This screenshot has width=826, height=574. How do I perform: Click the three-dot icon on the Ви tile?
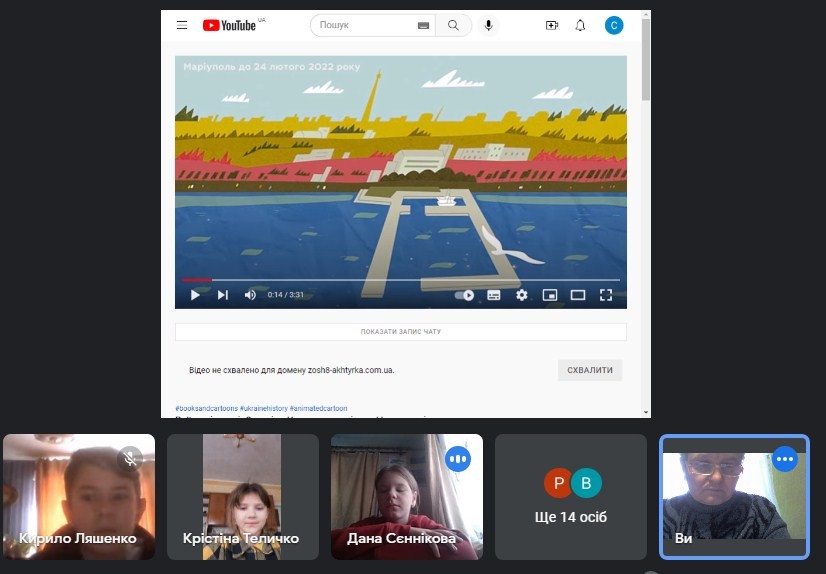[x=785, y=459]
